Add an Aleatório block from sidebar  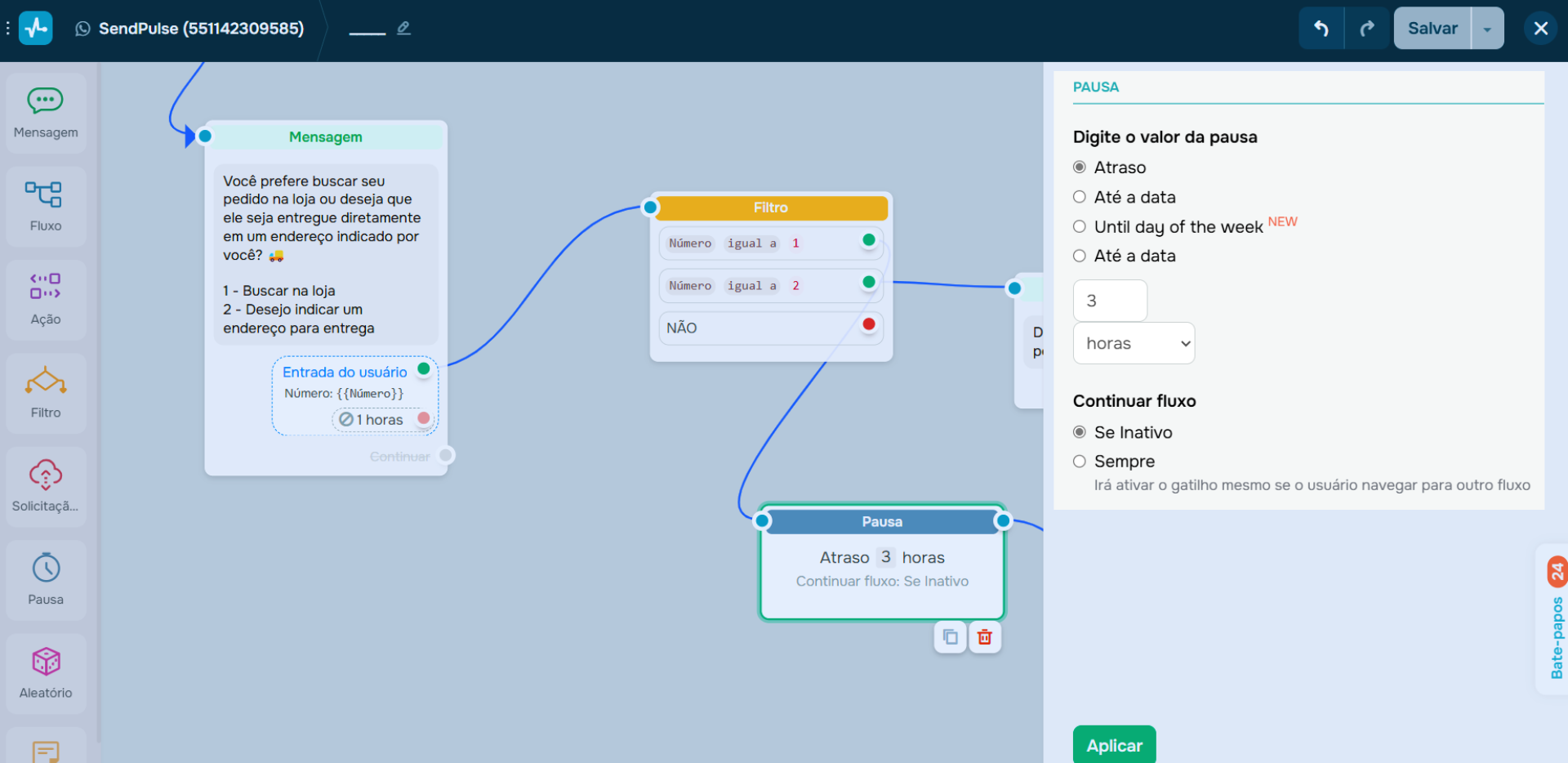click(46, 673)
